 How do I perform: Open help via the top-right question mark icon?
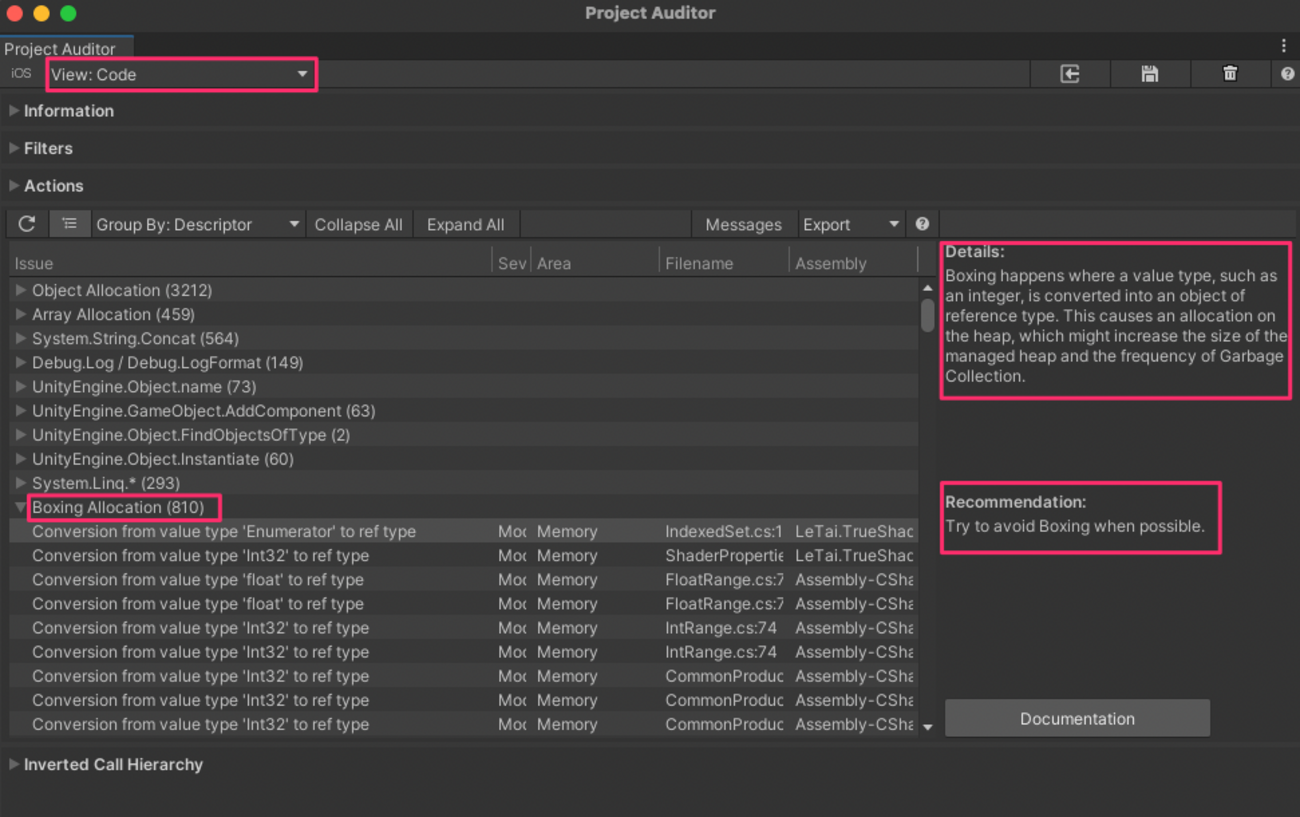(1287, 74)
